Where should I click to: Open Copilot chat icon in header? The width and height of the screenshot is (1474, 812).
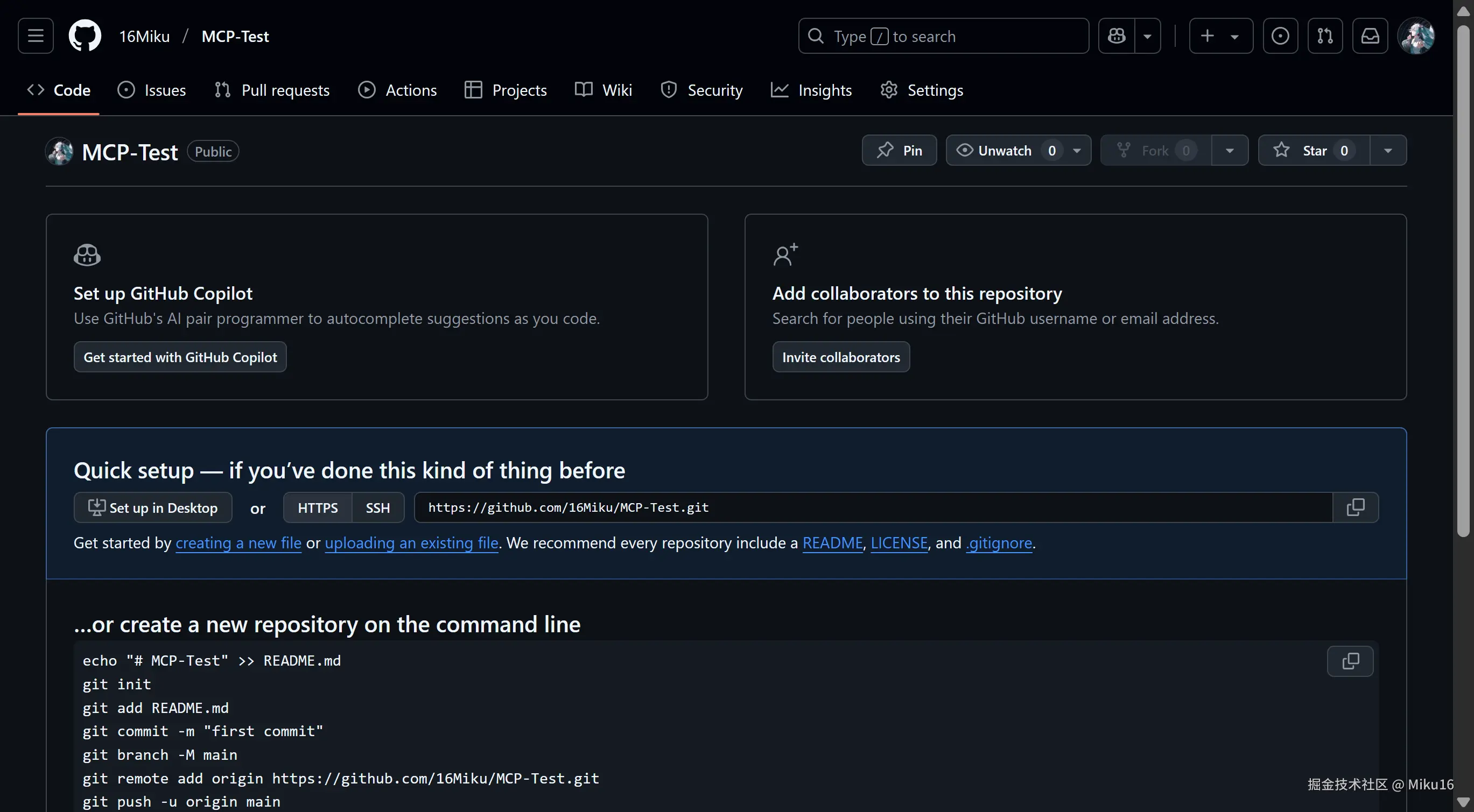1117,36
